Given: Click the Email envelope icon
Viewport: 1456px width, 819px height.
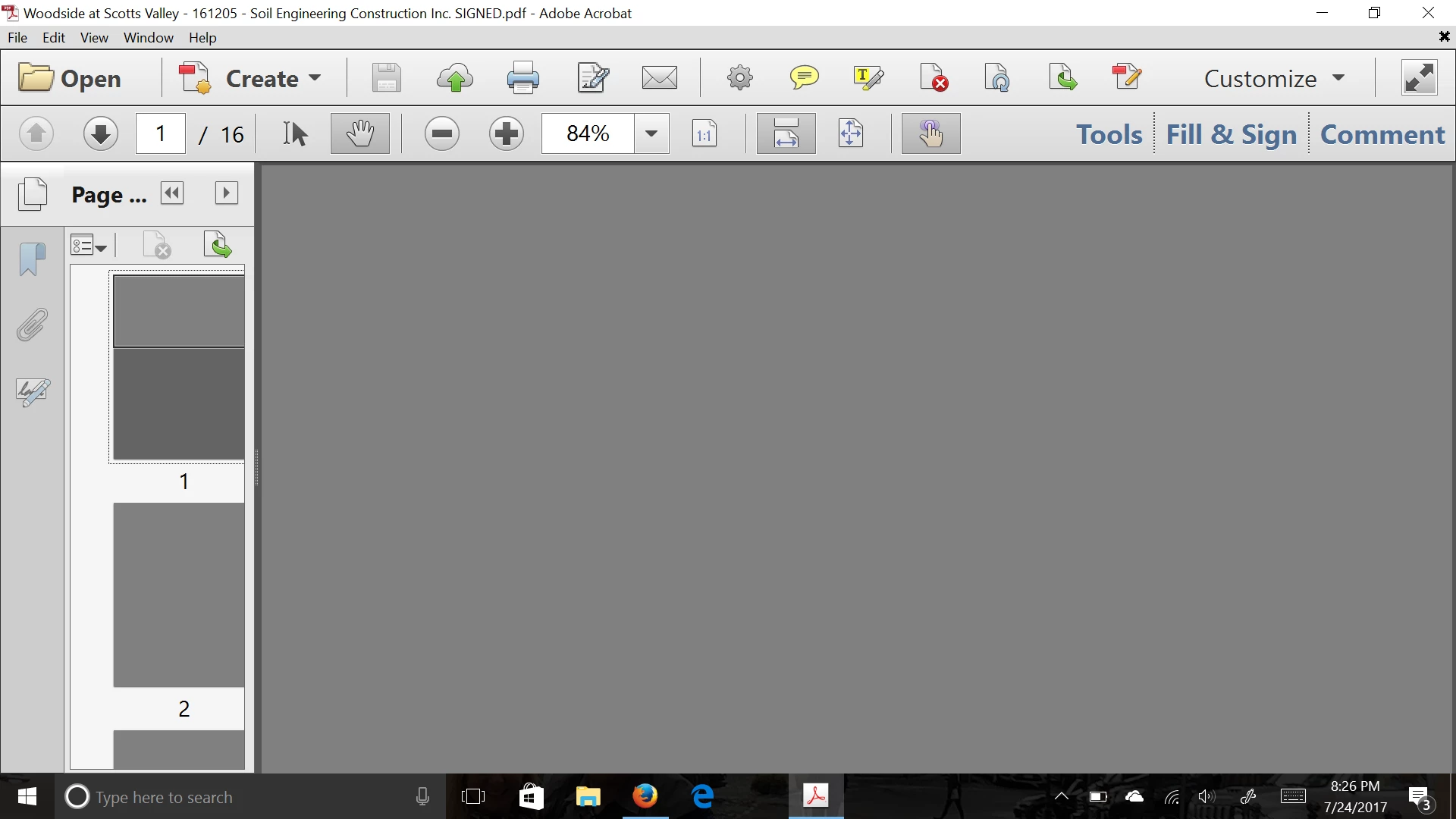Looking at the screenshot, I should tap(659, 78).
